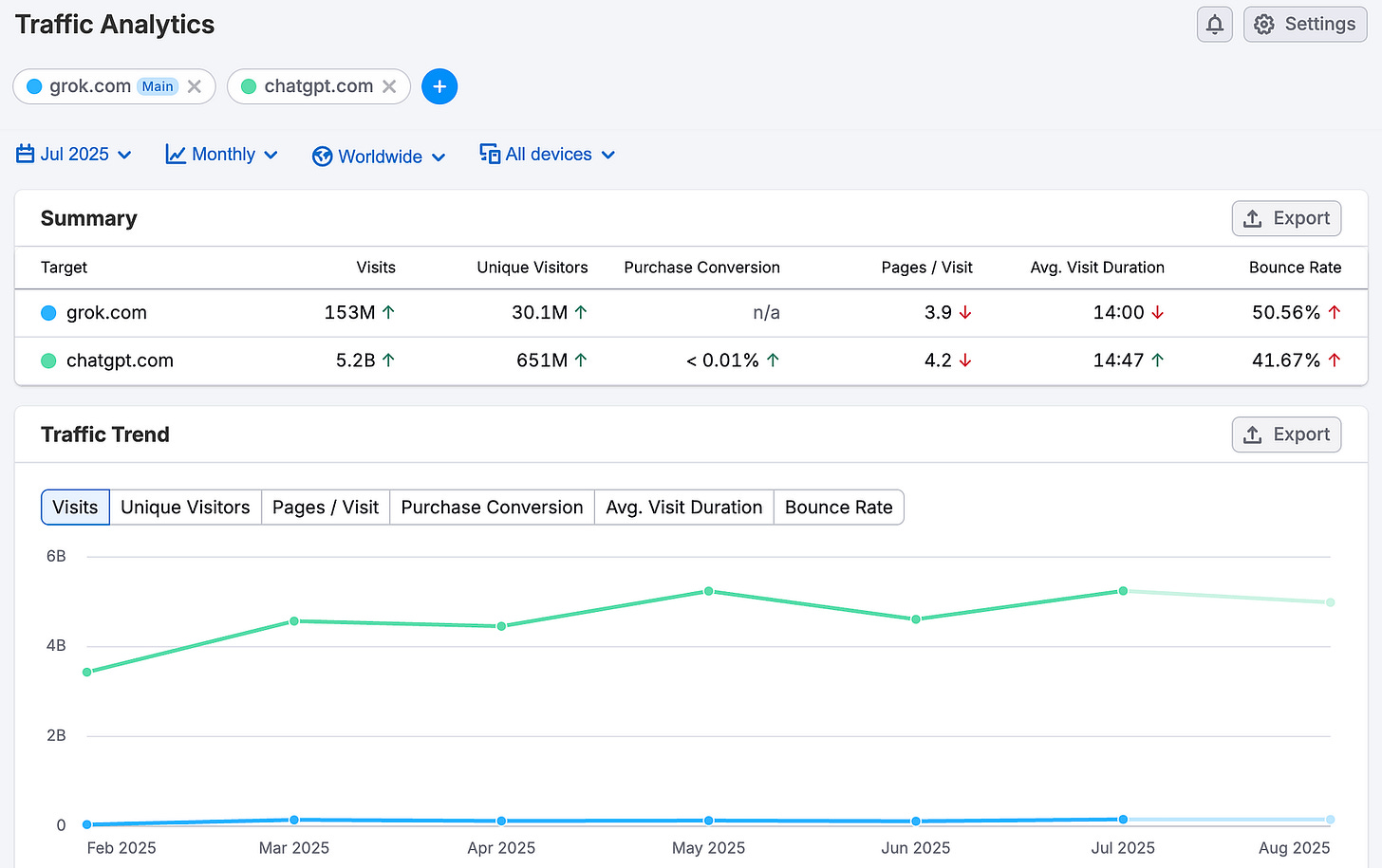Click the calendar icon beside Jul 2025
1382x868 pixels.
coord(26,155)
